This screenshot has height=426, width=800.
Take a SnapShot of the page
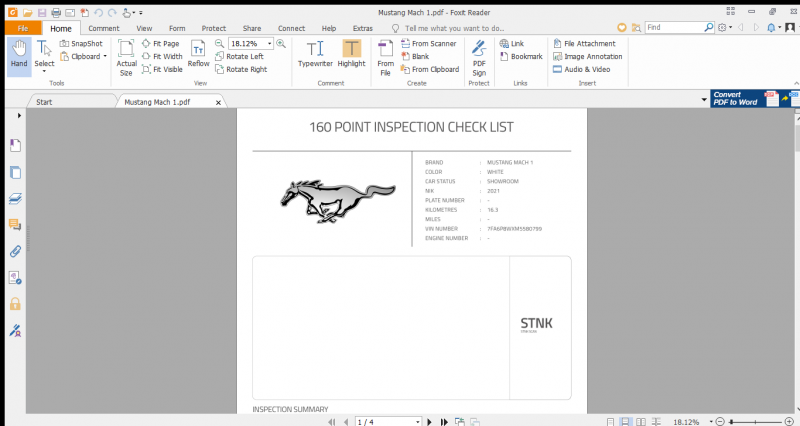click(x=81, y=43)
